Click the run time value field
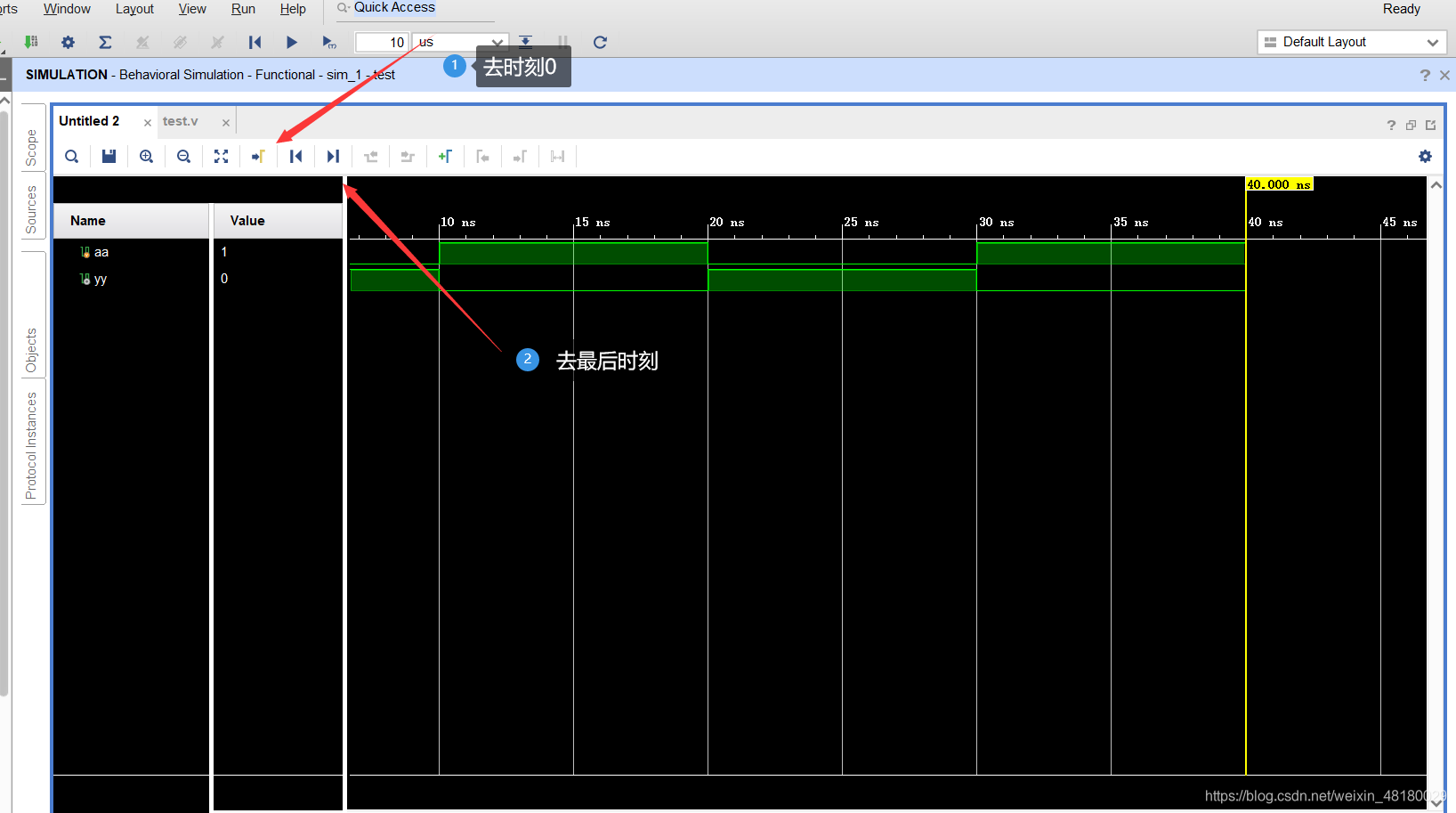 click(382, 42)
